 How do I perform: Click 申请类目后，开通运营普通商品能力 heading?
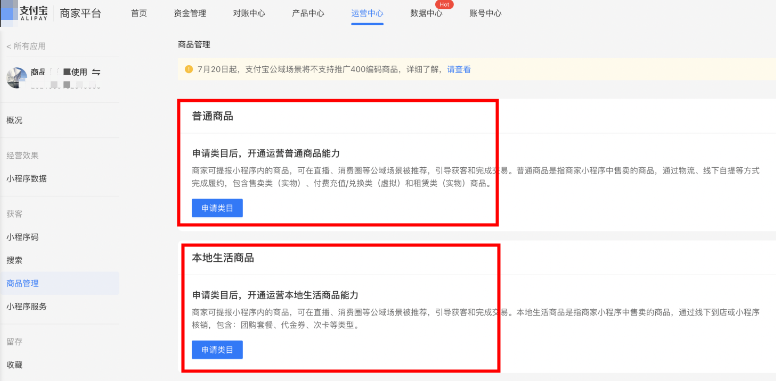point(266,153)
